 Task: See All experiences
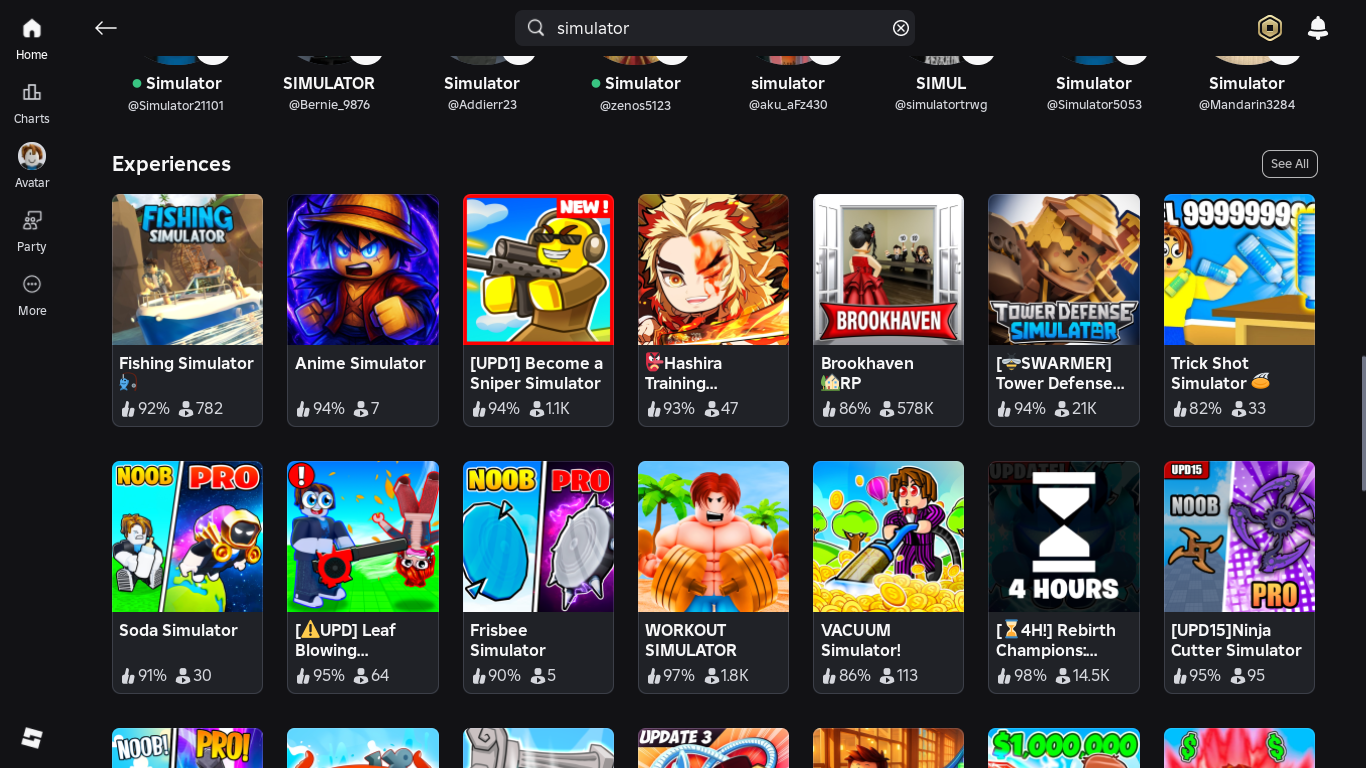(x=1290, y=164)
